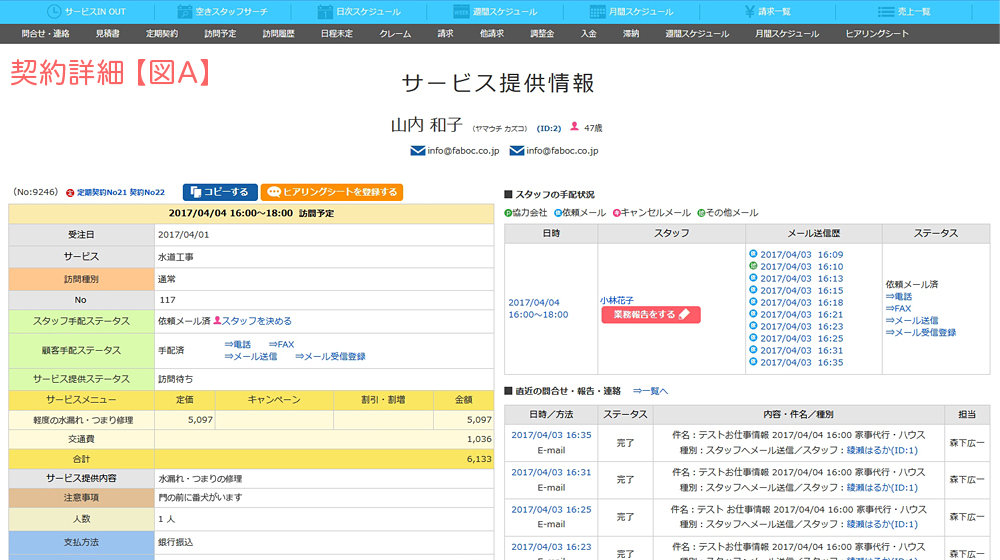Viewport: 1000px width, 560px height.
Task: Click the first info@faboc.co.jp address
Action: 463,151
